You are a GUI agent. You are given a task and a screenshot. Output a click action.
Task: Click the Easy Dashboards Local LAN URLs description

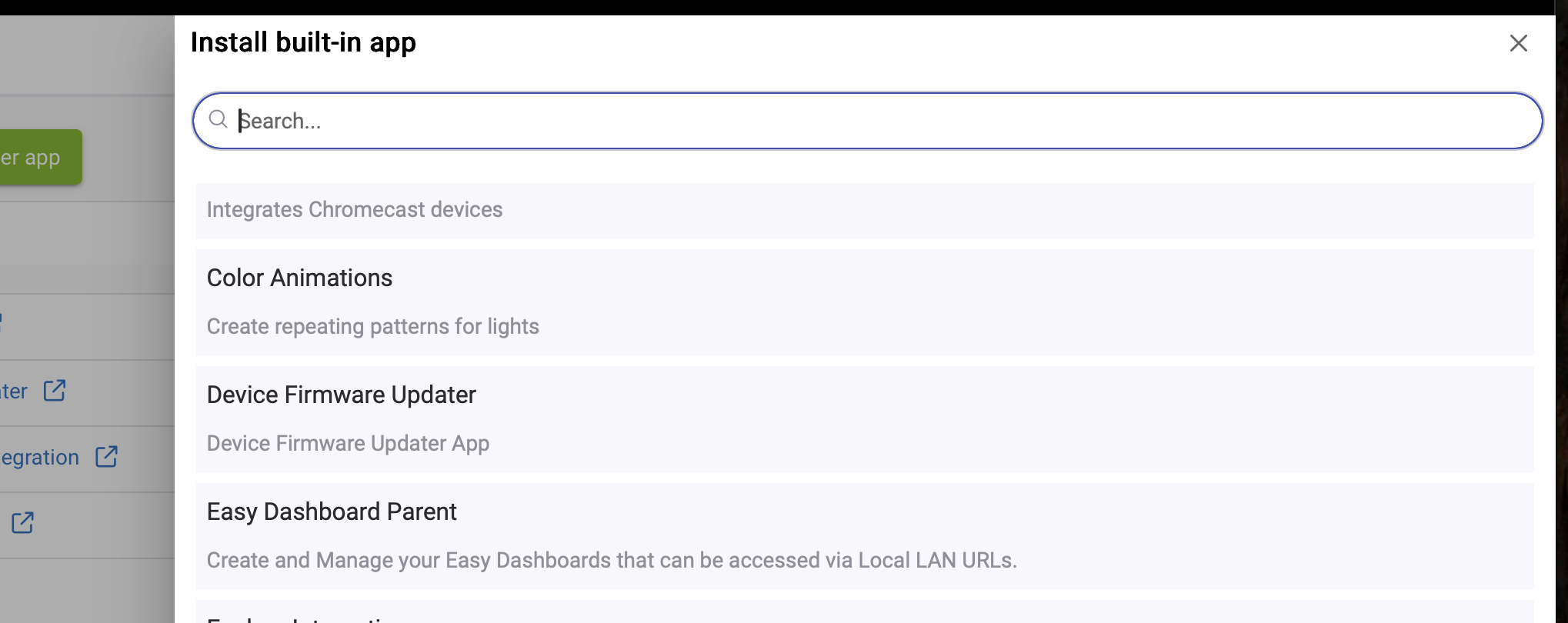point(612,560)
